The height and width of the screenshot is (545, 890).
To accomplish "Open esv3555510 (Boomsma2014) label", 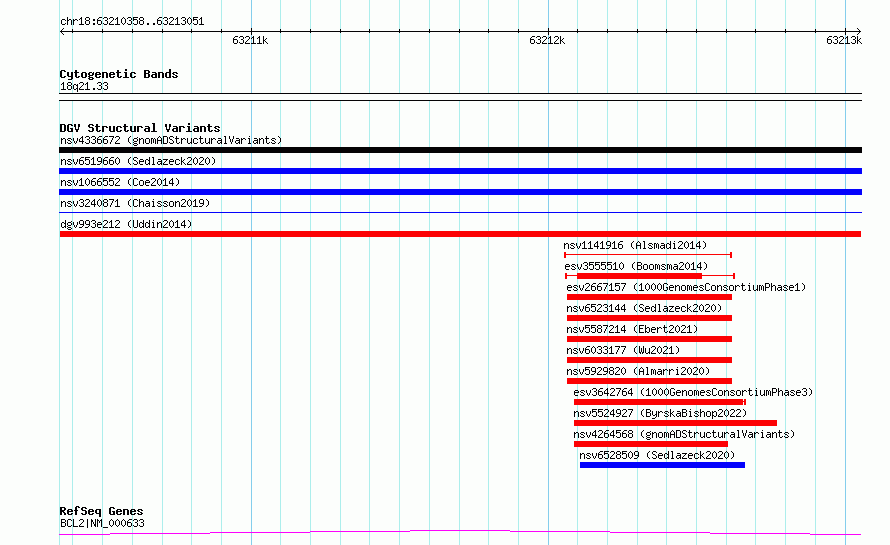I will pos(636,266).
